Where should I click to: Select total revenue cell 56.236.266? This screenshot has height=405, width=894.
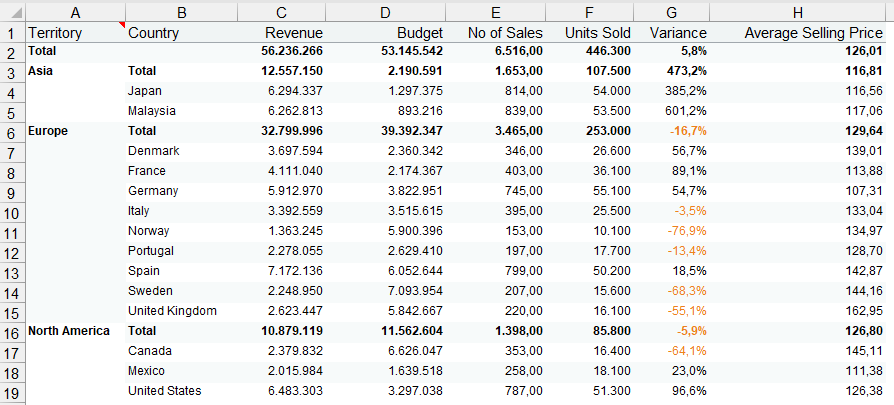[282, 51]
